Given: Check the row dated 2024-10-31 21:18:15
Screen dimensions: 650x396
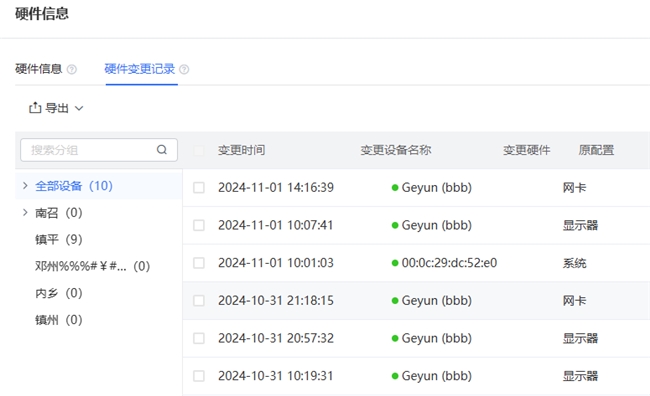Looking at the screenshot, I should 199,301.
